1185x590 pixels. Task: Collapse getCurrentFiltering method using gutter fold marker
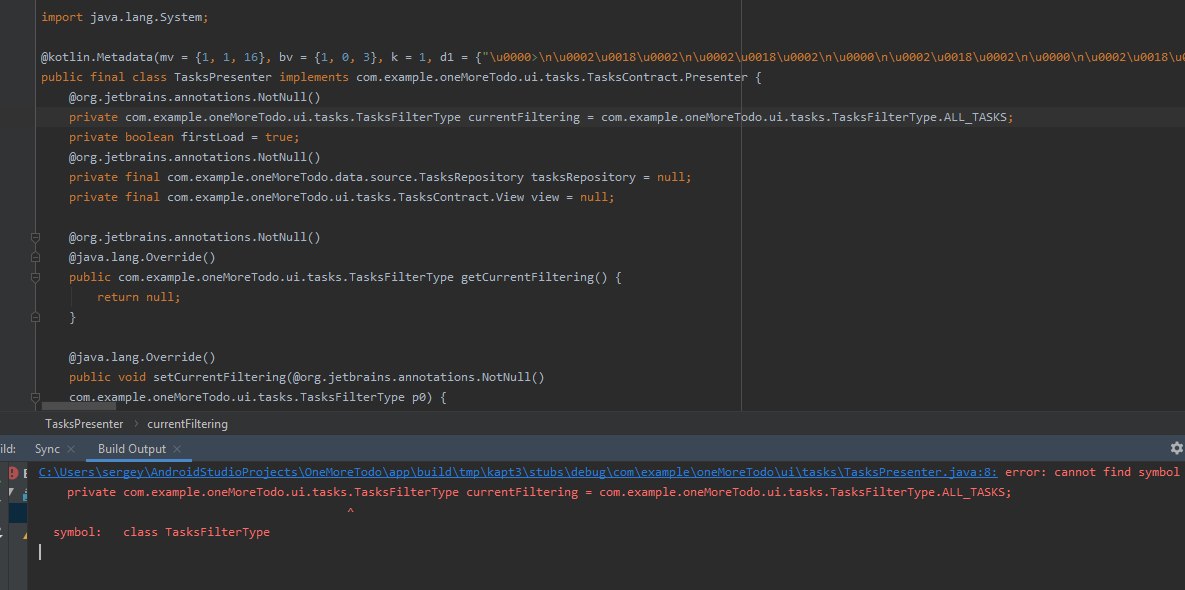[35, 277]
